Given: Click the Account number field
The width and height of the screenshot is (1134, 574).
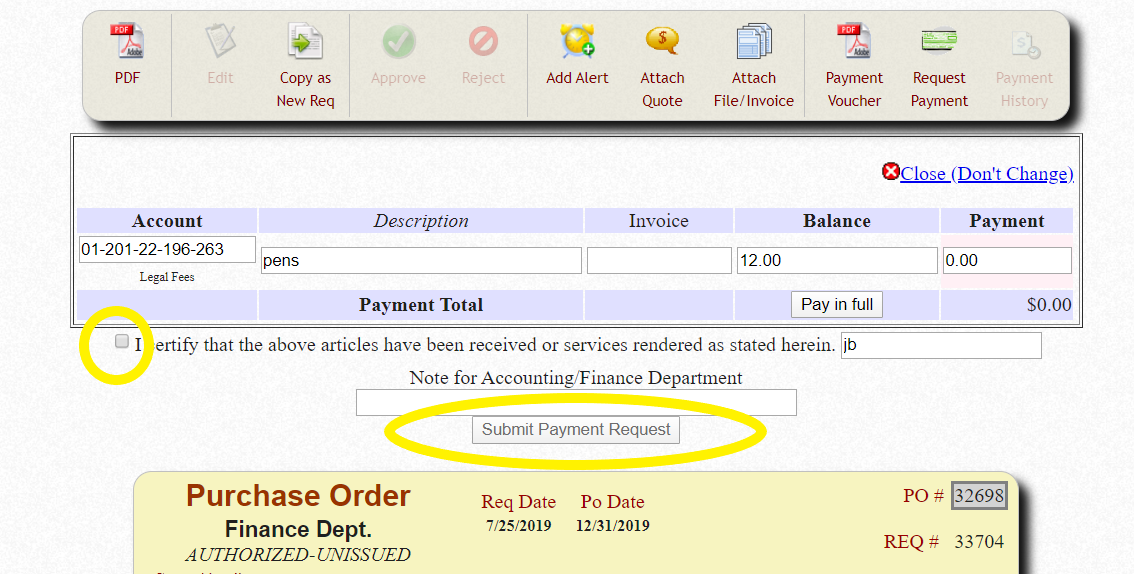Looking at the screenshot, I should coord(167,249).
